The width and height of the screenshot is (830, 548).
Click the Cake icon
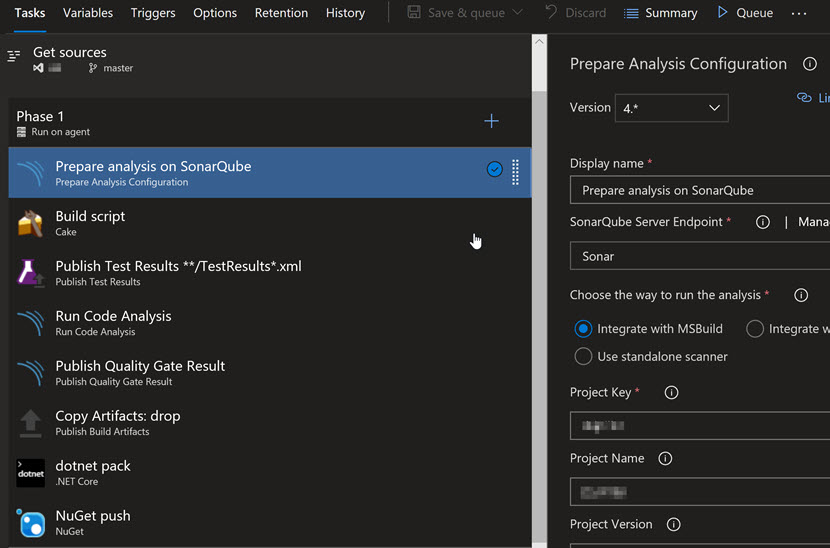point(30,223)
